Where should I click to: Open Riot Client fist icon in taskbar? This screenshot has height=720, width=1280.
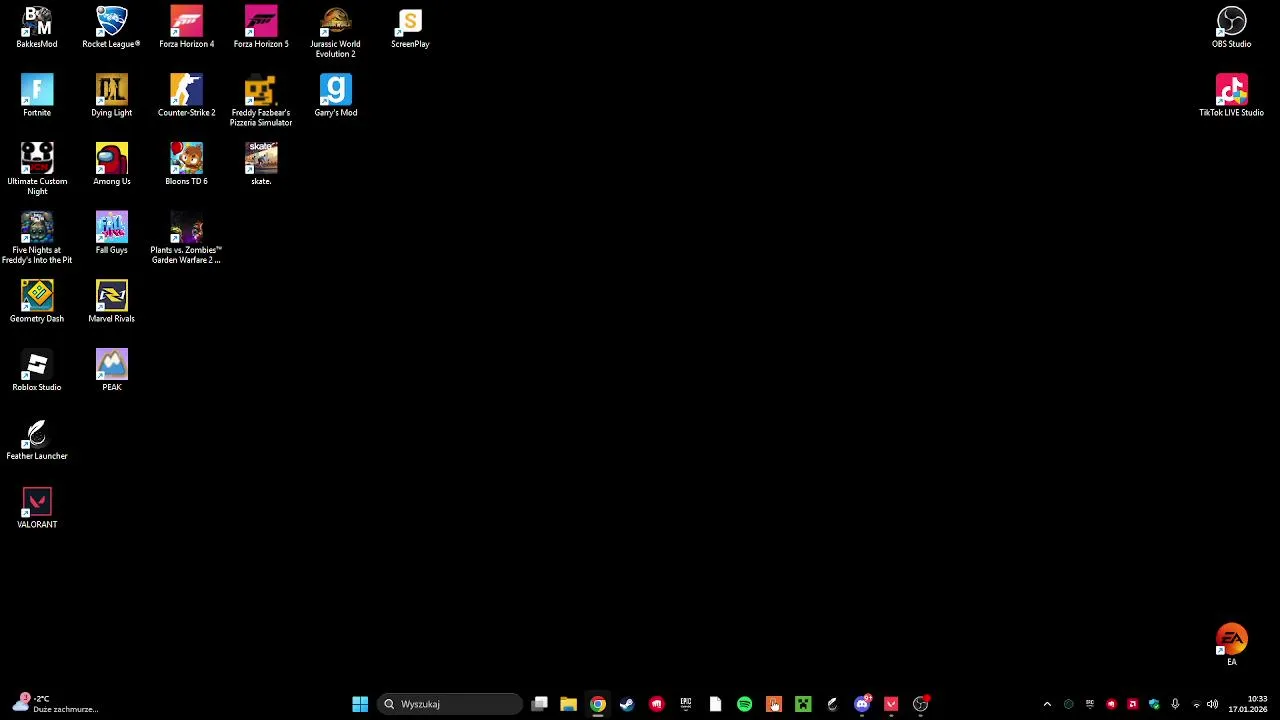pyautogui.click(x=656, y=704)
